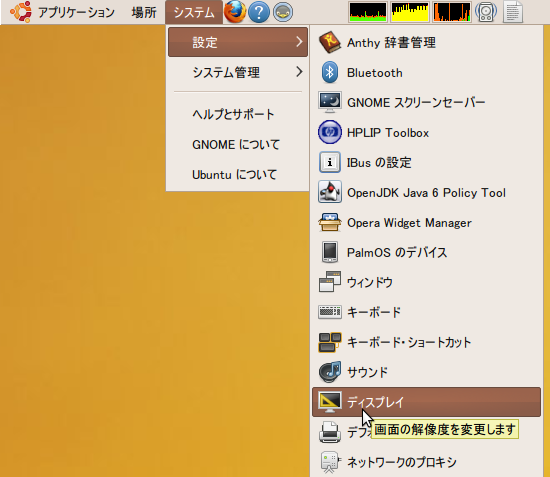
Task: Open highlighted ディスプレイ text label
Action: [376, 402]
